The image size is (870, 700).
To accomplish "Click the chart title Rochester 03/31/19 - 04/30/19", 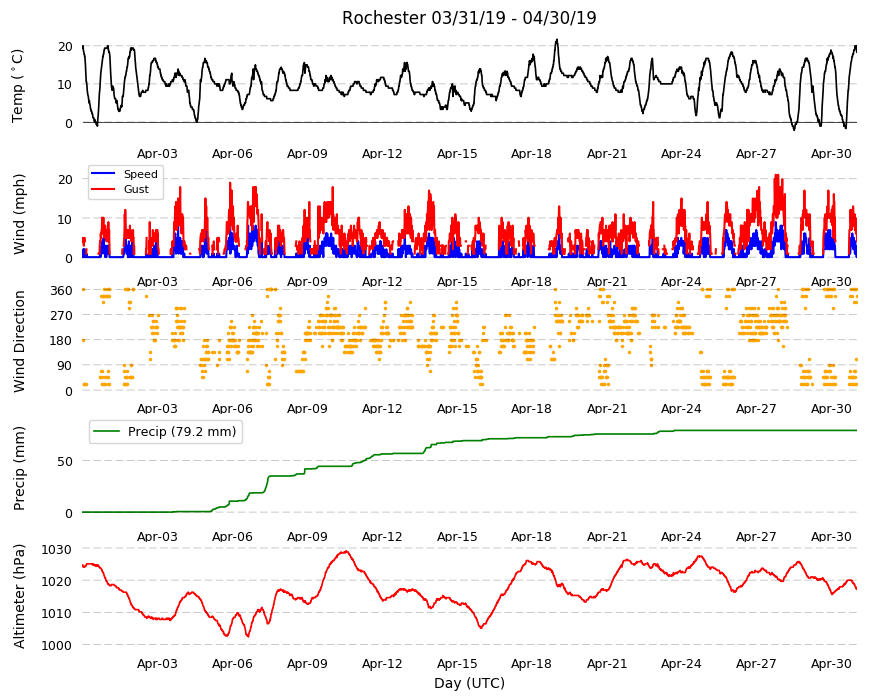I will (469, 18).
